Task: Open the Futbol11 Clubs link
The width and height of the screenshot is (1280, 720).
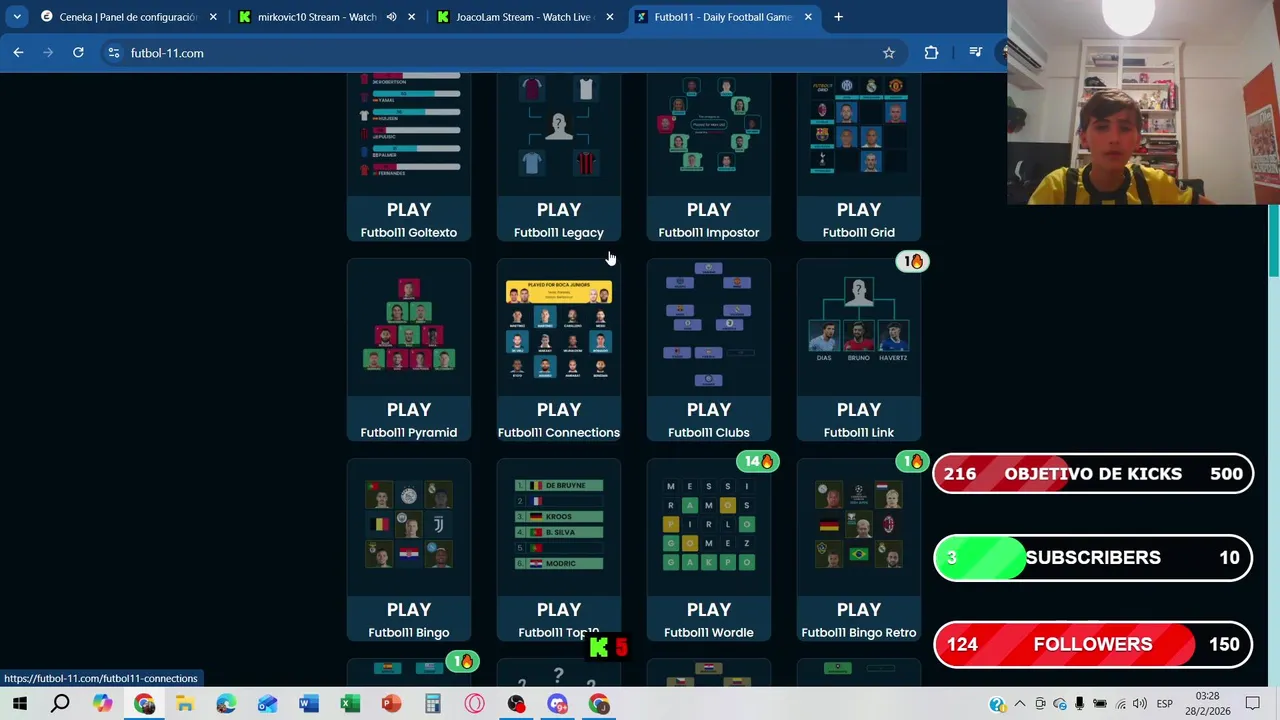Action: (709, 432)
